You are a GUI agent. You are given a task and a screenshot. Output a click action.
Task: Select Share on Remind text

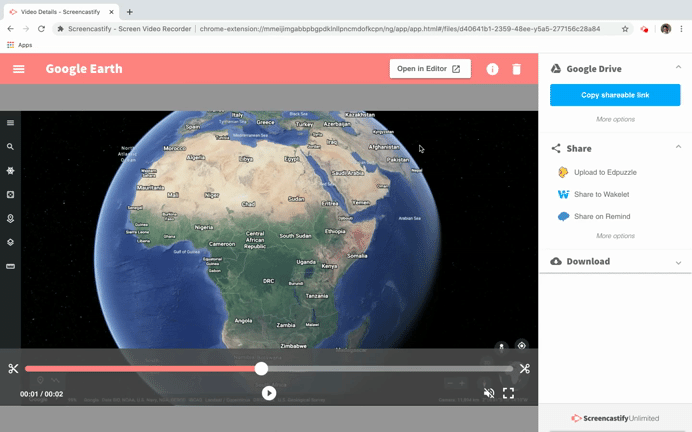pyautogui.click(x=602, y=216)
